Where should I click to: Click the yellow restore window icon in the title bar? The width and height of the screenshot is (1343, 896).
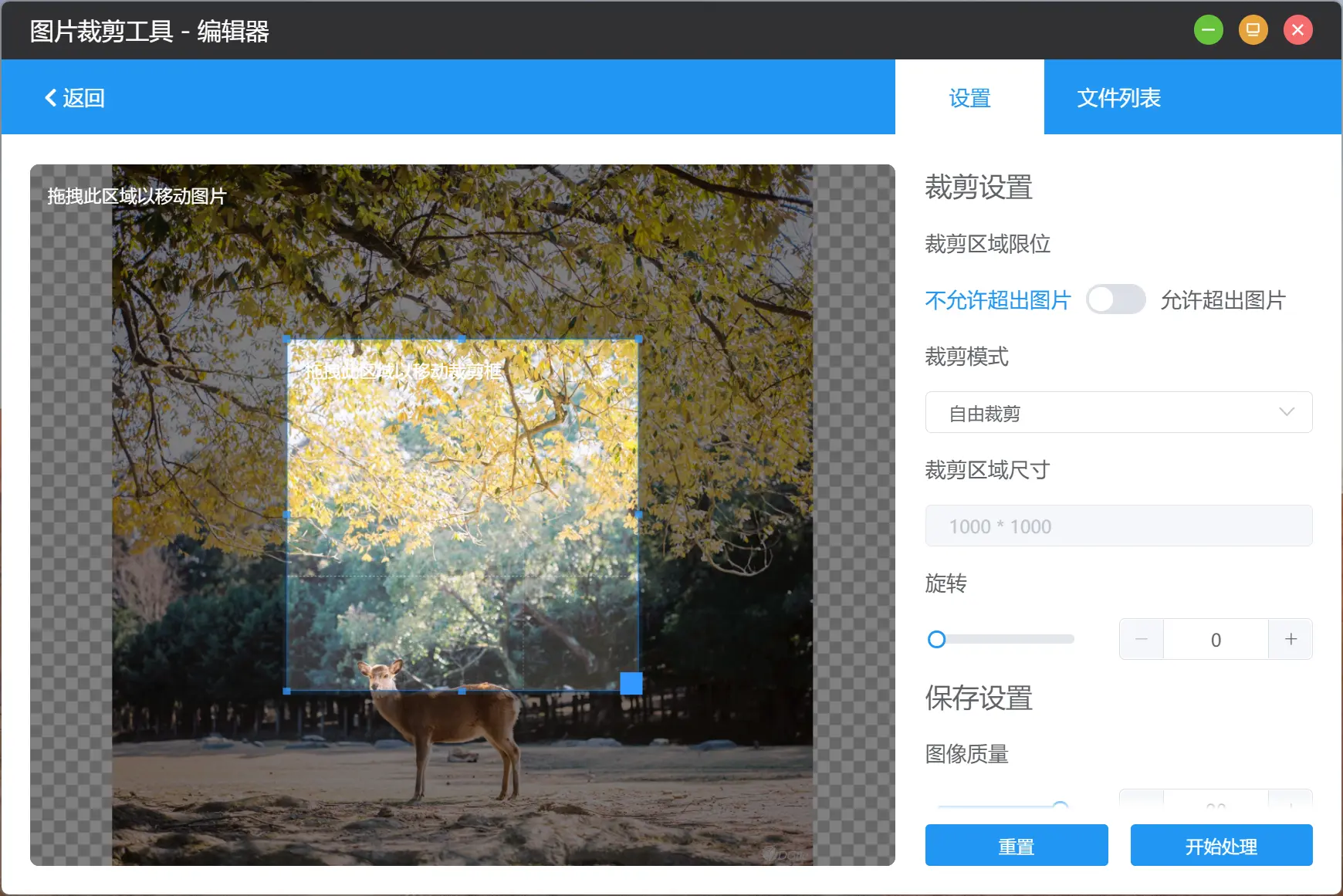pyautogui.click(x=1253, y=29)
